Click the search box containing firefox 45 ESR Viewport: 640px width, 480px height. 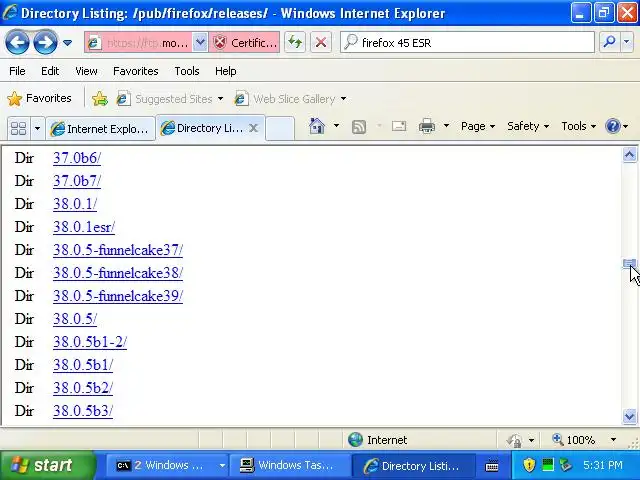click(467, 42)
